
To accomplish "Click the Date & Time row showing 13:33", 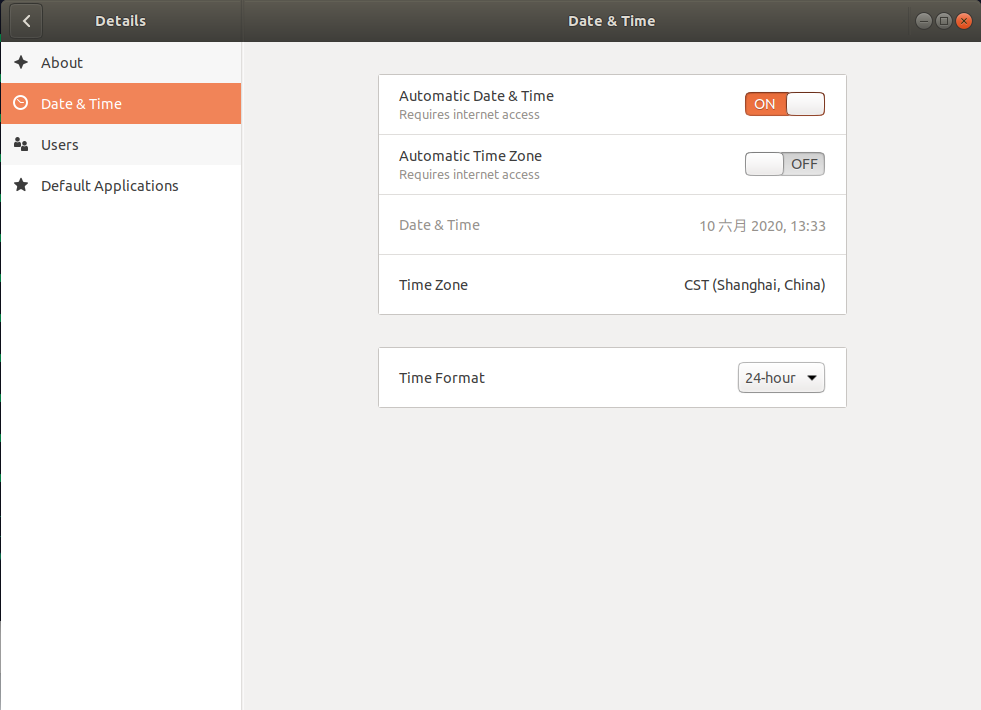I will [x=612, y=225].
